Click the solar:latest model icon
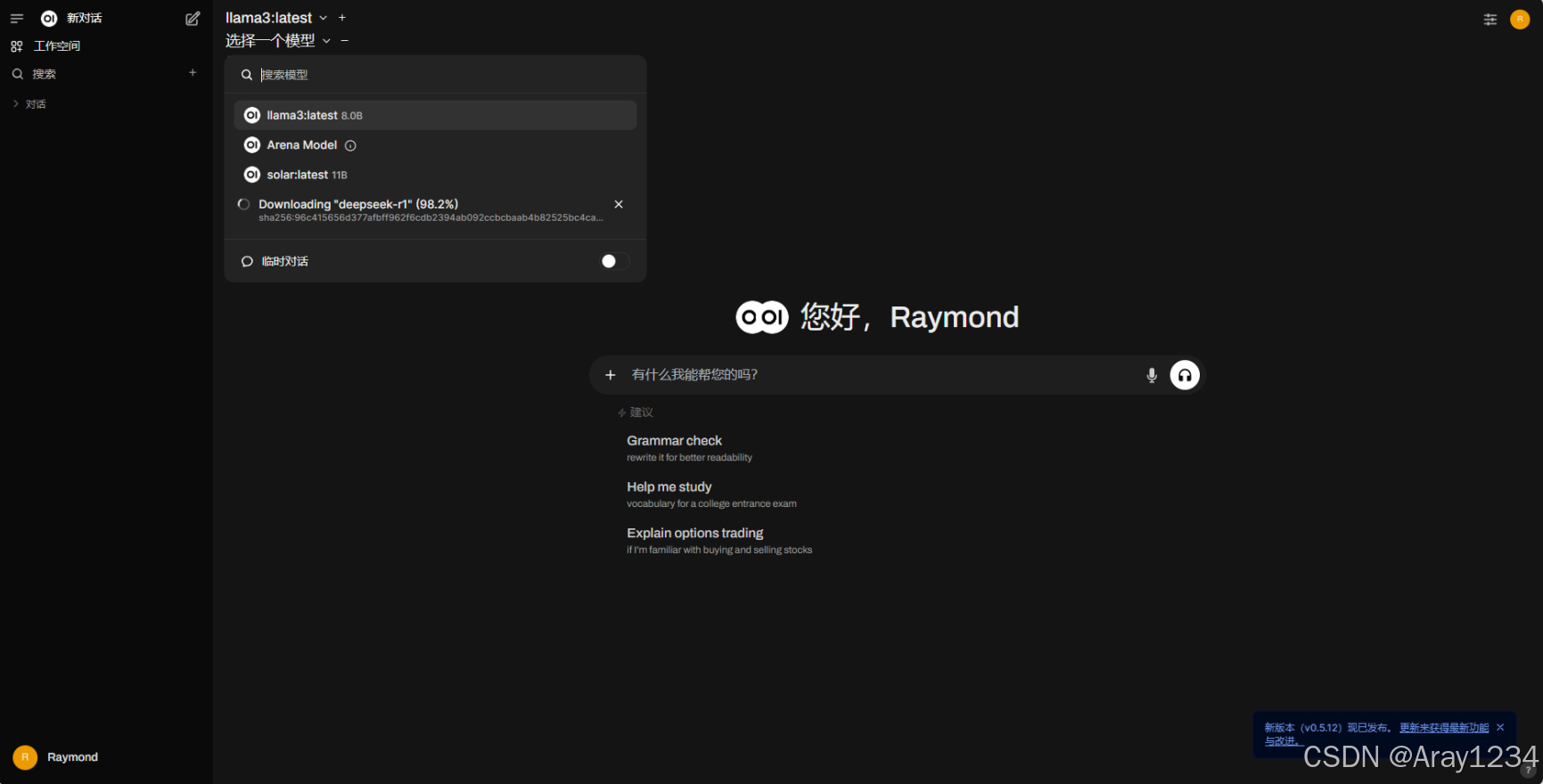Viewport: 1543px width, 784px height. pyautogui.click(x=252, y=175)
